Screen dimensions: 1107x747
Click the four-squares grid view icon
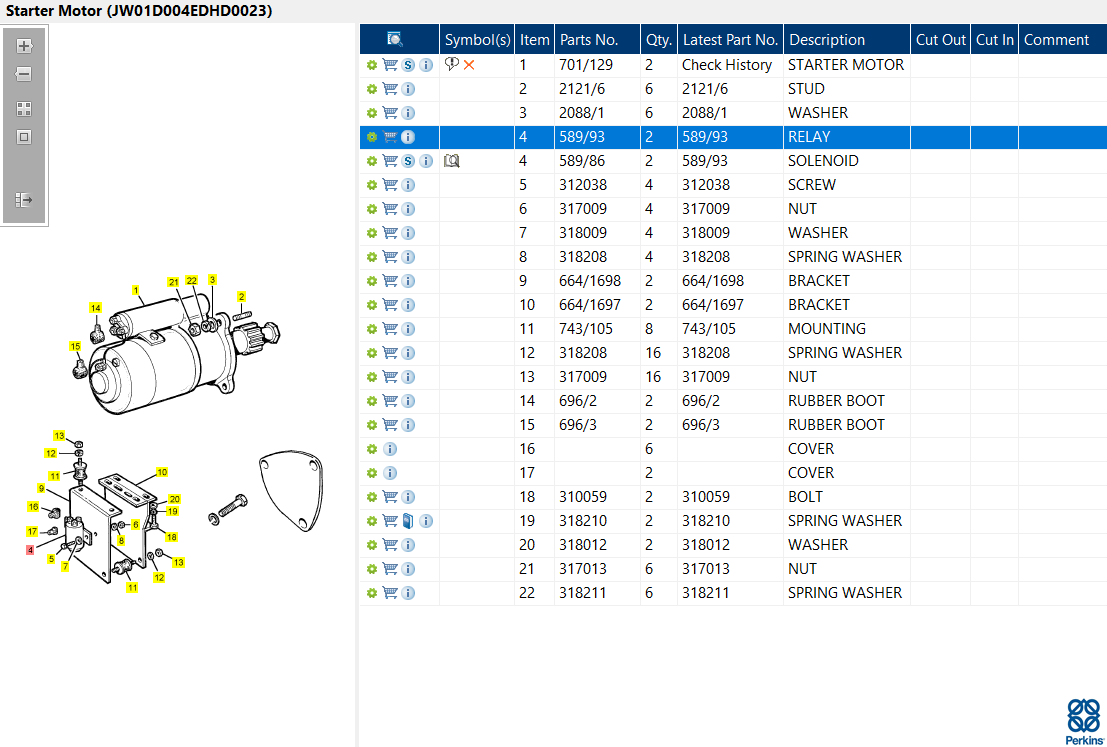pyautogui.click(x=24, y=109)
